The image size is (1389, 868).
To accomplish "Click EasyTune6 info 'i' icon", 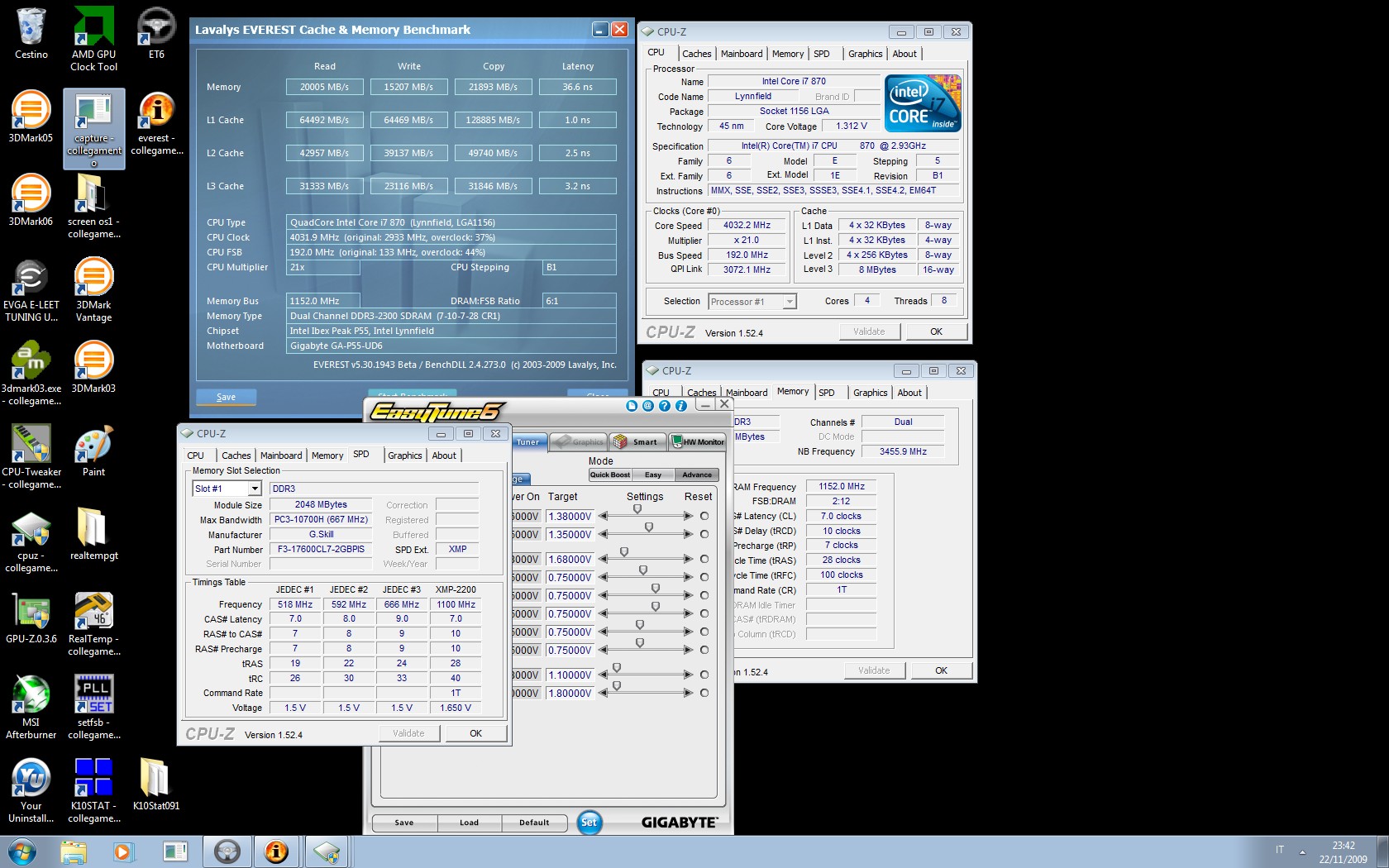I will [681, 405].
